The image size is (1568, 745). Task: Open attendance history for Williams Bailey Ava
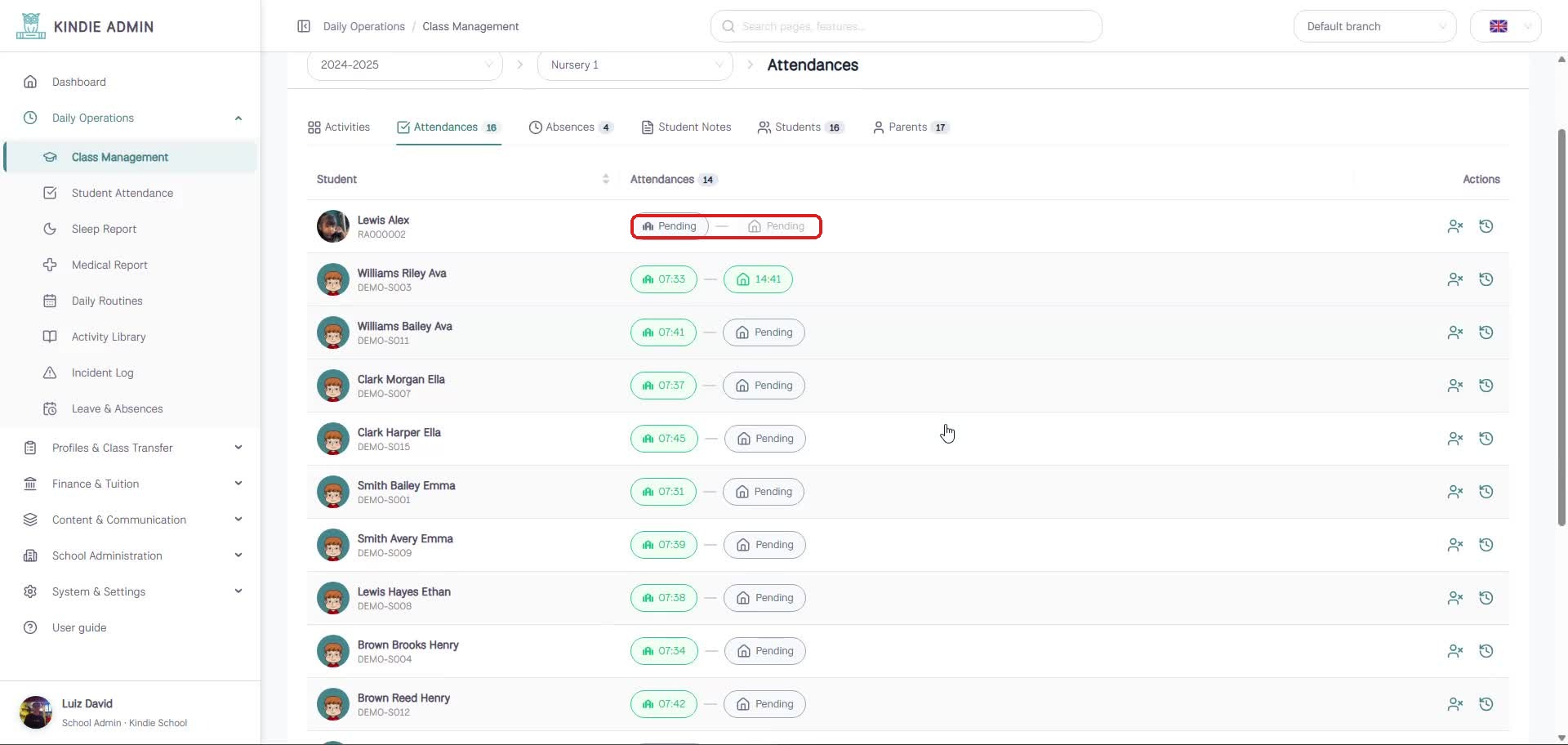1486,332
